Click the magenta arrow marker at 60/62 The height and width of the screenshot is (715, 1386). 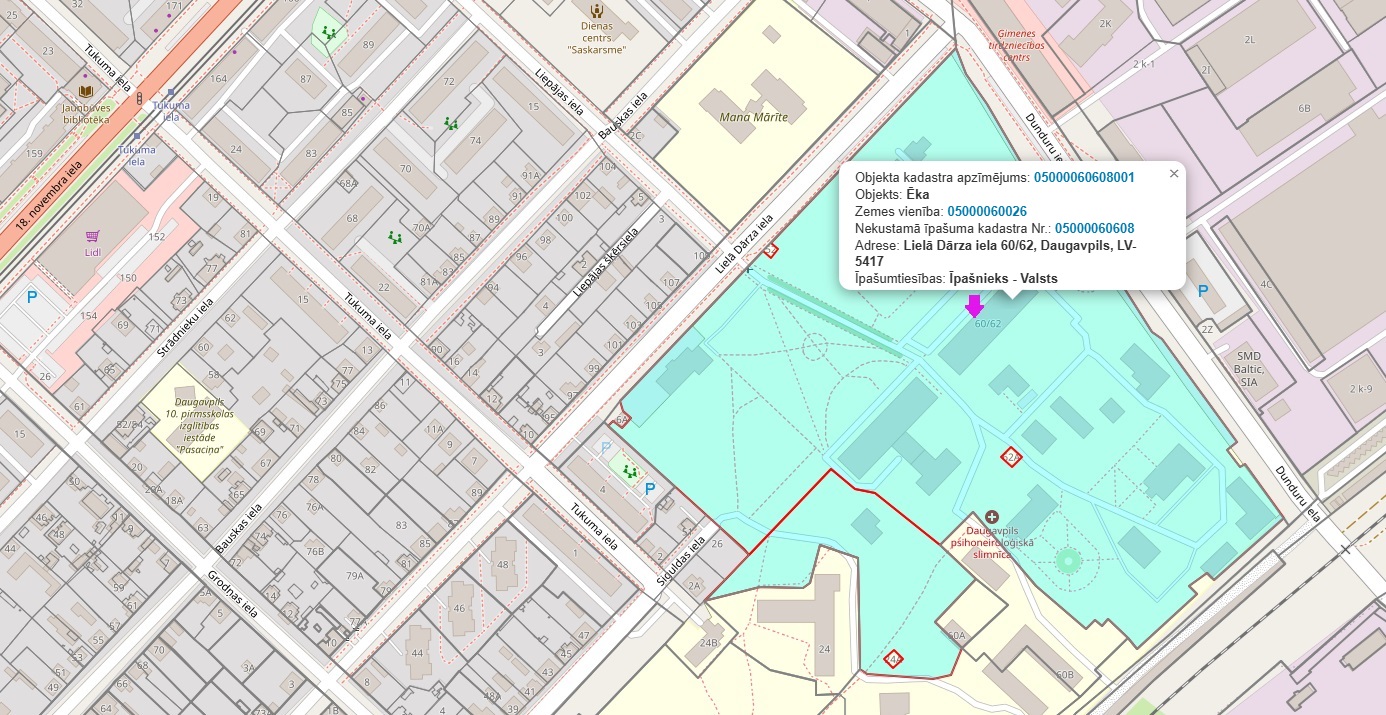pos(973,305)
